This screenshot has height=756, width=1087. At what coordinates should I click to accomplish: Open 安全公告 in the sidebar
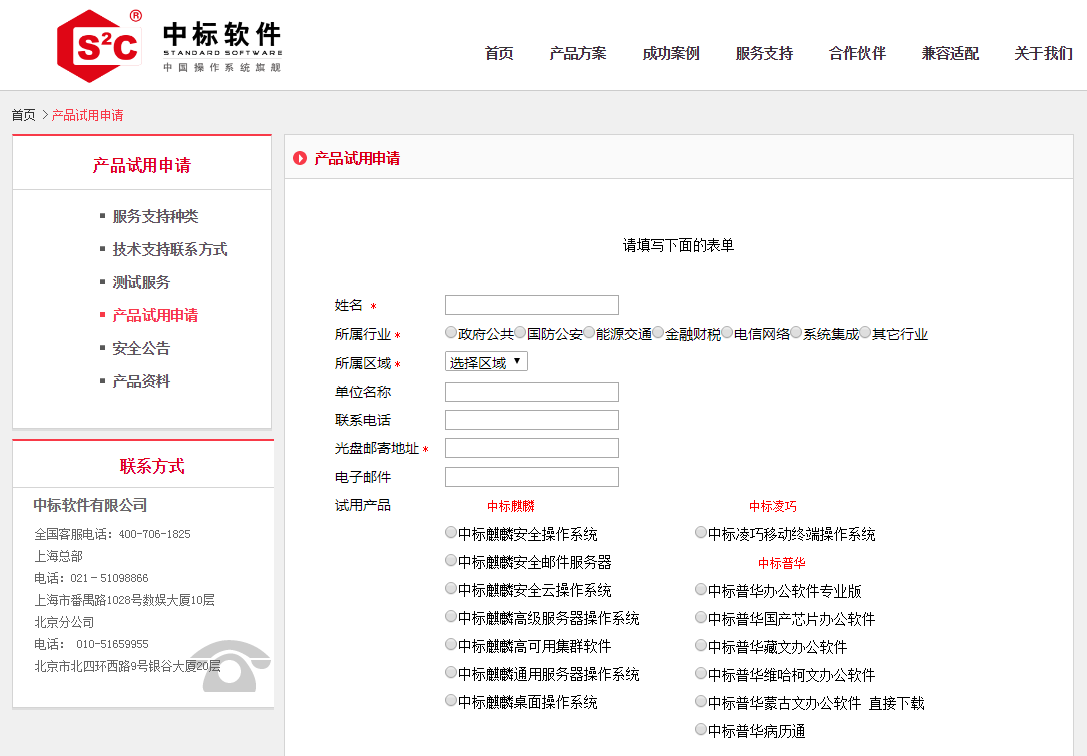(141, 348)
